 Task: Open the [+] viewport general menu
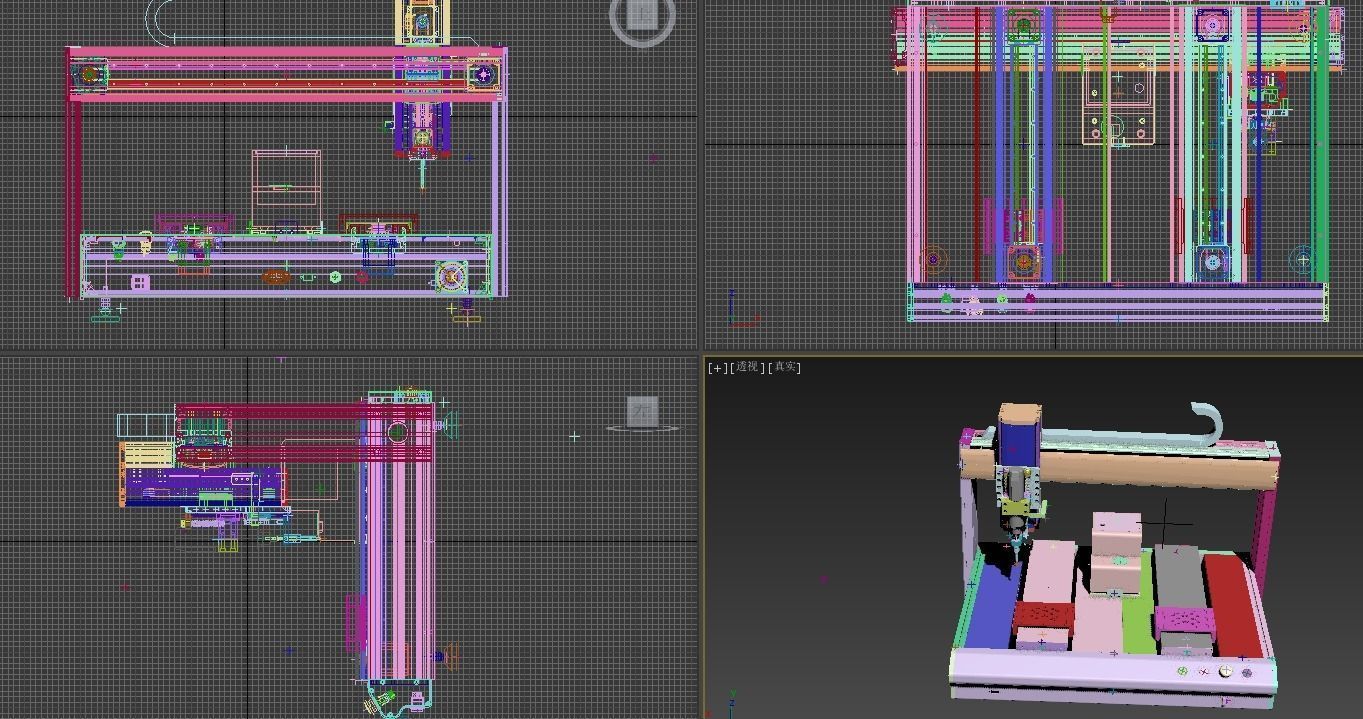pos(717,367)
